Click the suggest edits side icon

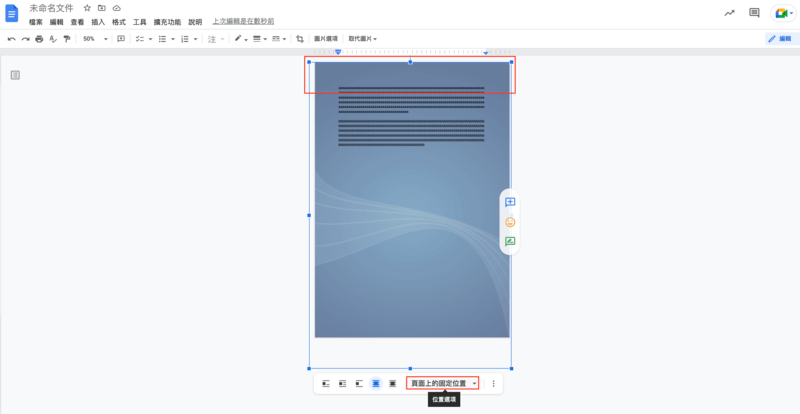[x=510, y=241]
